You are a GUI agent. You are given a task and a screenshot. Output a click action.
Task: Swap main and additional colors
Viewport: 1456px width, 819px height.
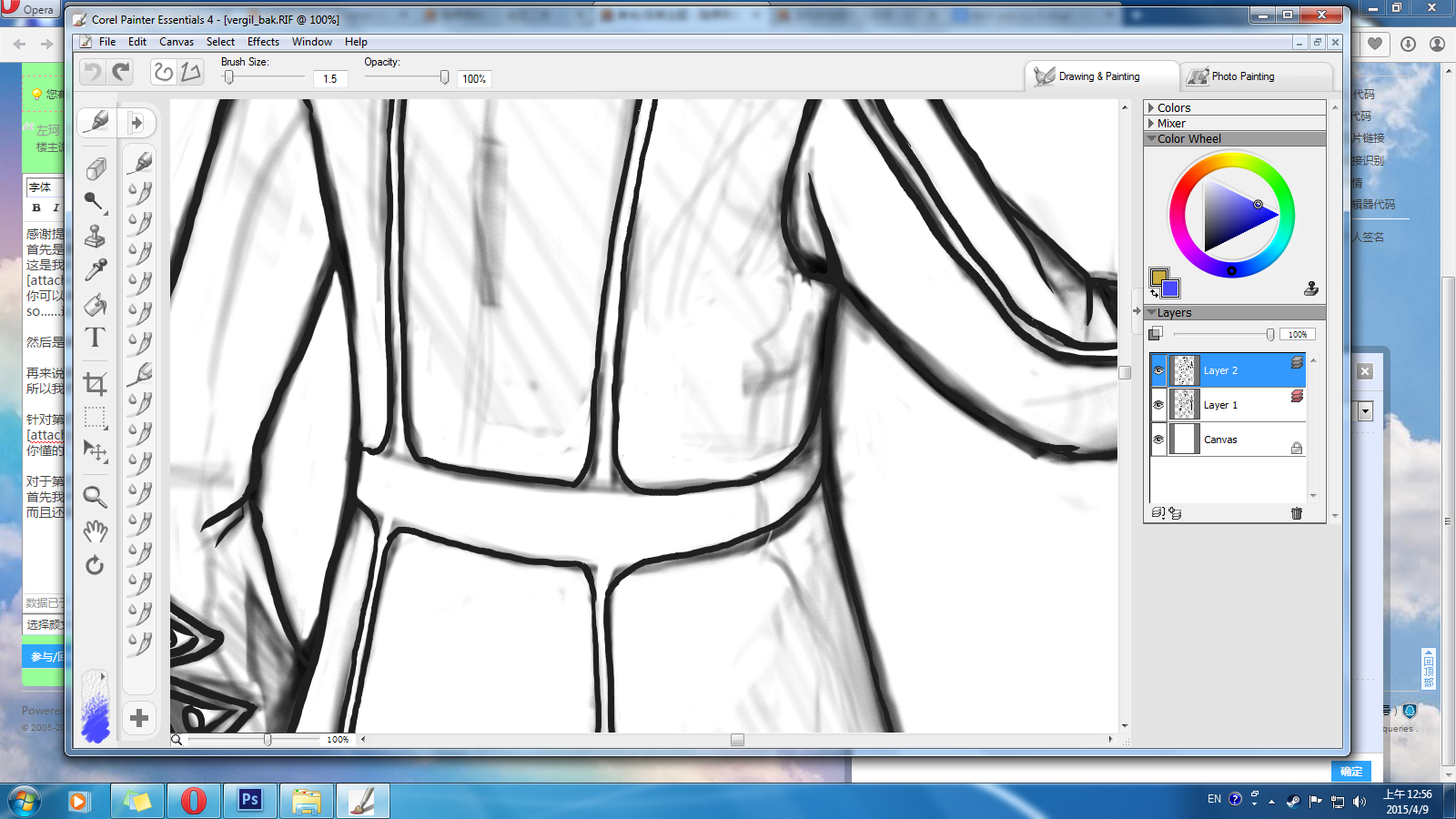(1154, 293)
